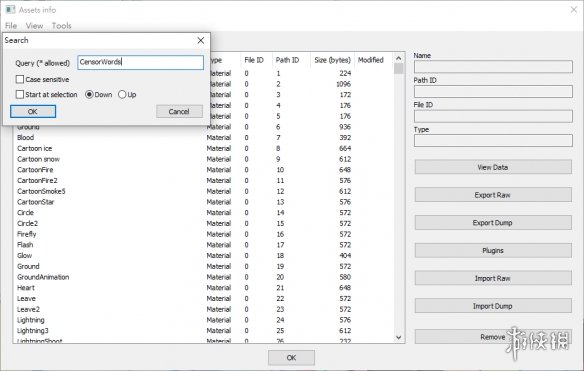Close the Search dialog
Screen dimensions: 584x371
point(201,40)
